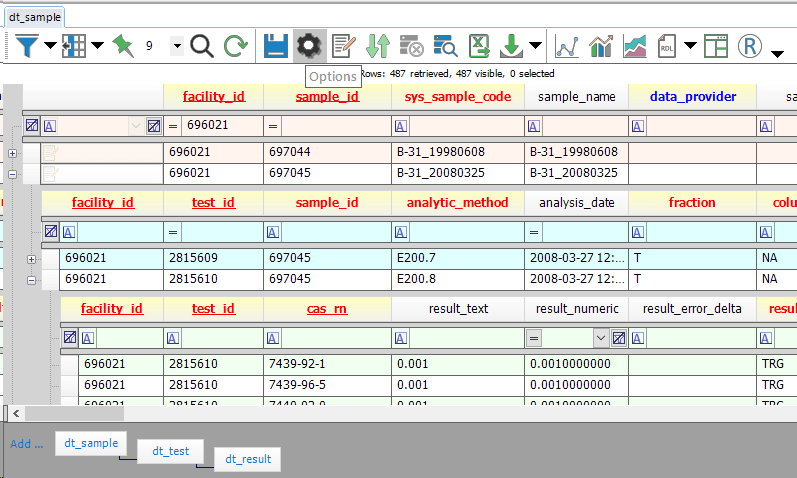Click the green and red sort arrows icon
This screenshot has height=478, width=797.
click(378, 46)
